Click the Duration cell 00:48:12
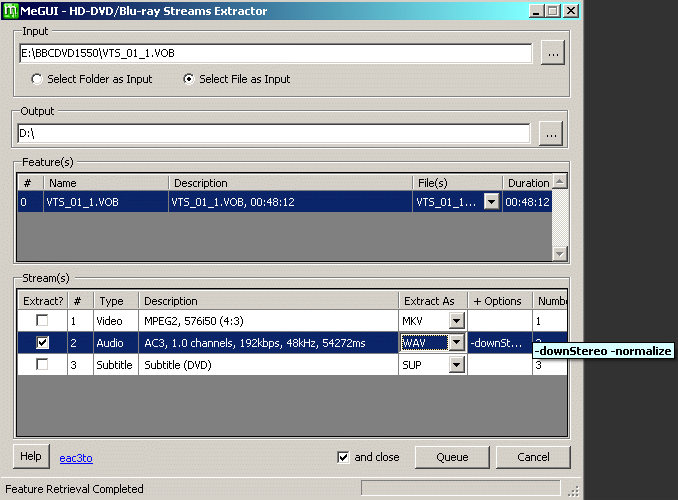This screenshot has width=678, height=500. pyautogui.click(x=527, y=202)
